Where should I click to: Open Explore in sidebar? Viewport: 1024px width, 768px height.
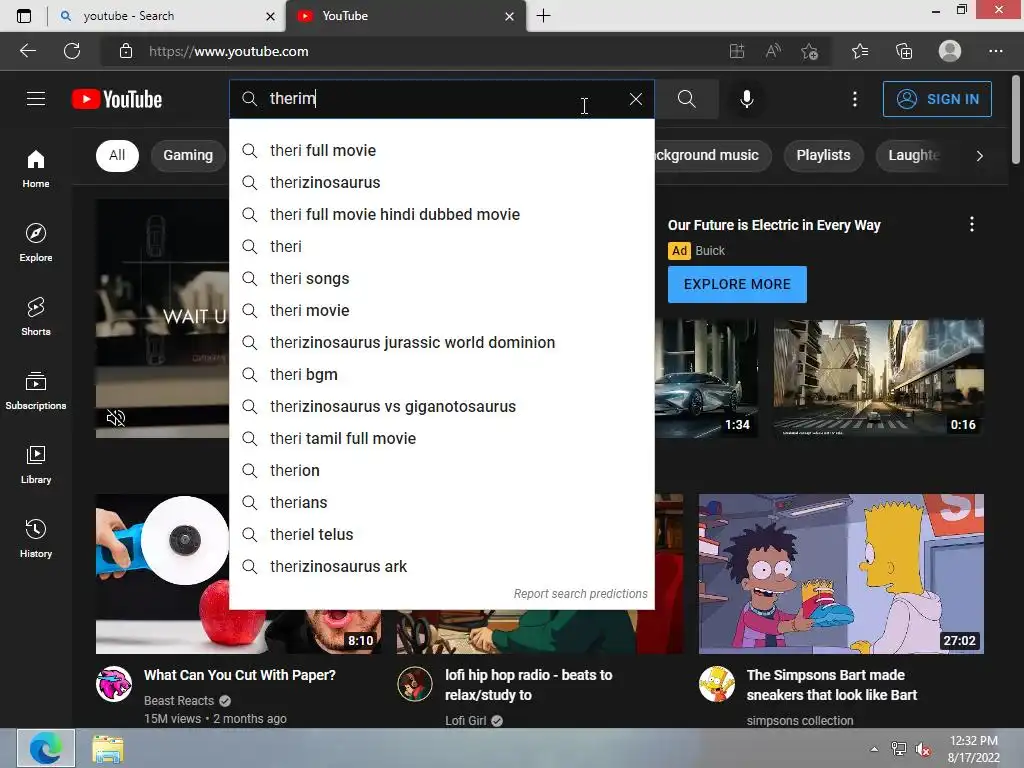coord(36,242)
